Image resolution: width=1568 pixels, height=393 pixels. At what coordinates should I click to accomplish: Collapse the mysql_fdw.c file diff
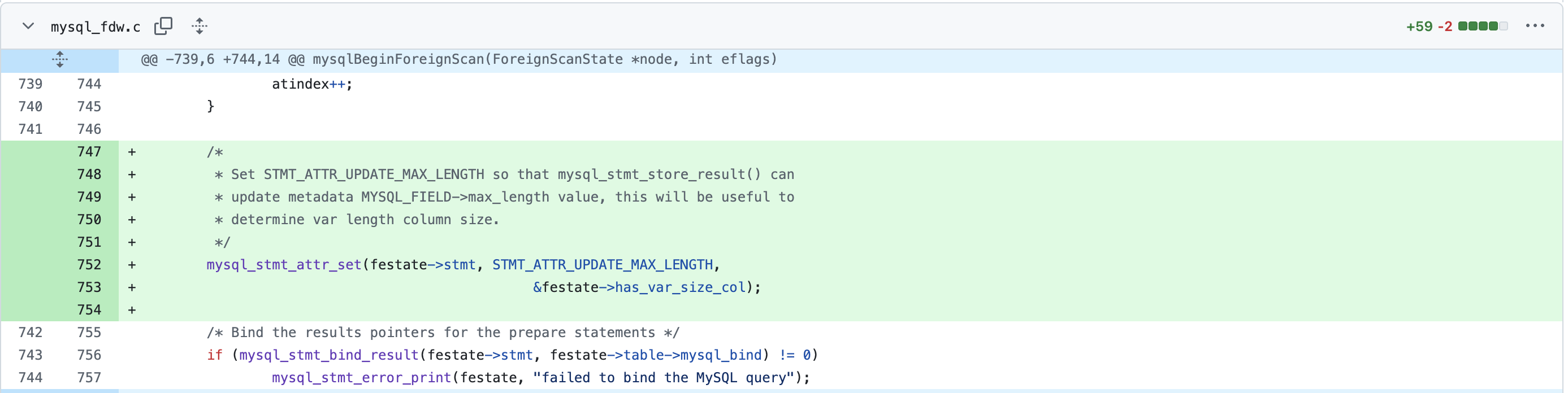tap(28, 26)
